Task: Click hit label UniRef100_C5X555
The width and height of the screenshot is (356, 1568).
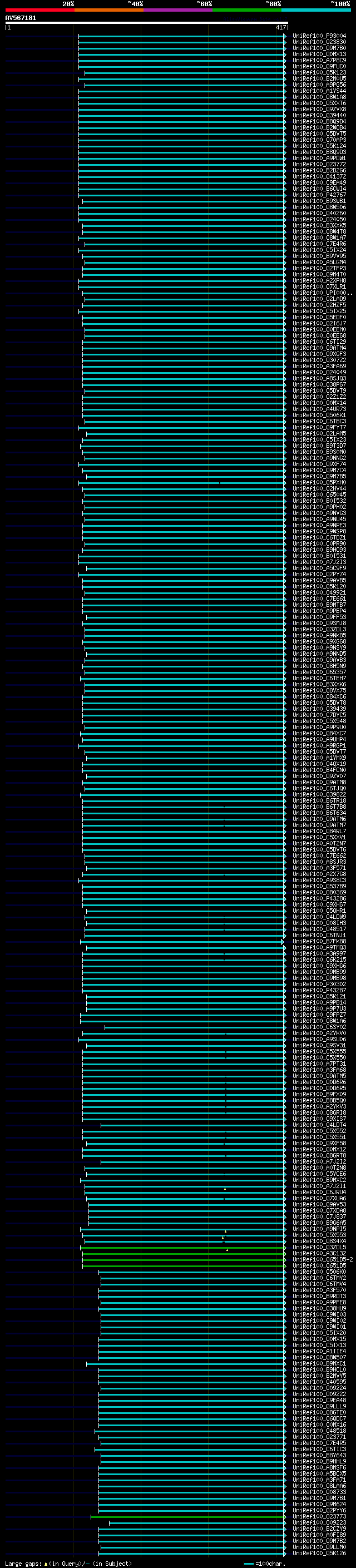Action: [x=319, y=1051]
